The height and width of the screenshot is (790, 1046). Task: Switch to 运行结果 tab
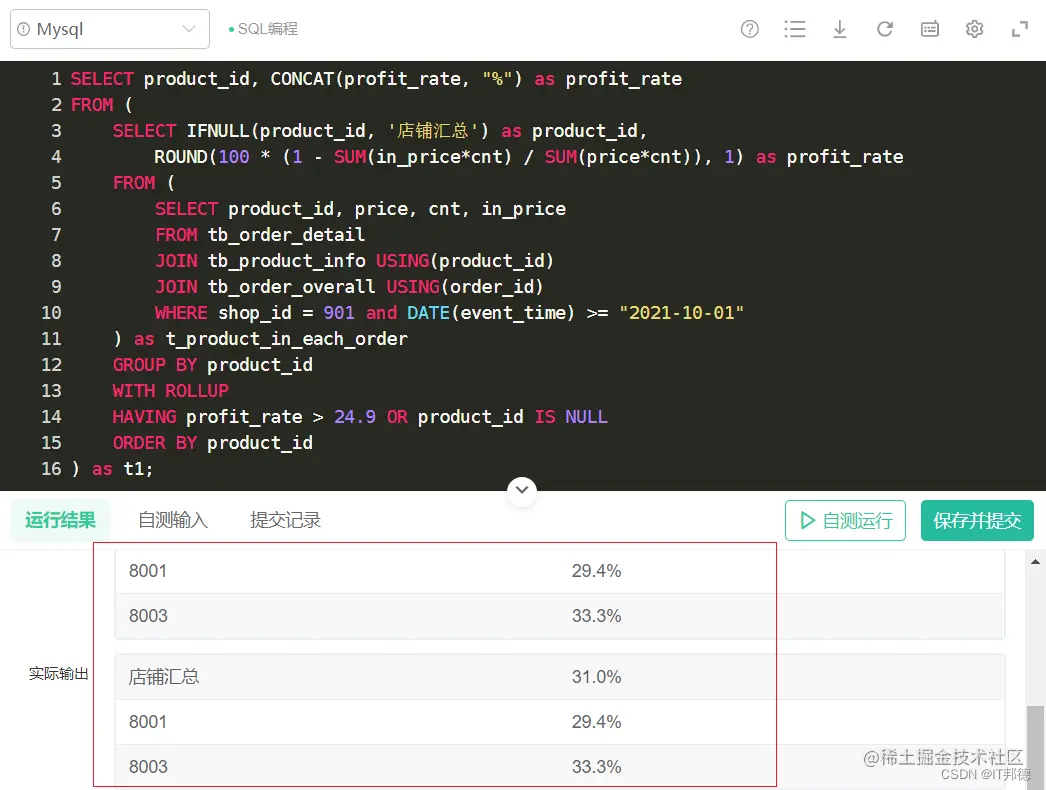[x=60, y=520]
